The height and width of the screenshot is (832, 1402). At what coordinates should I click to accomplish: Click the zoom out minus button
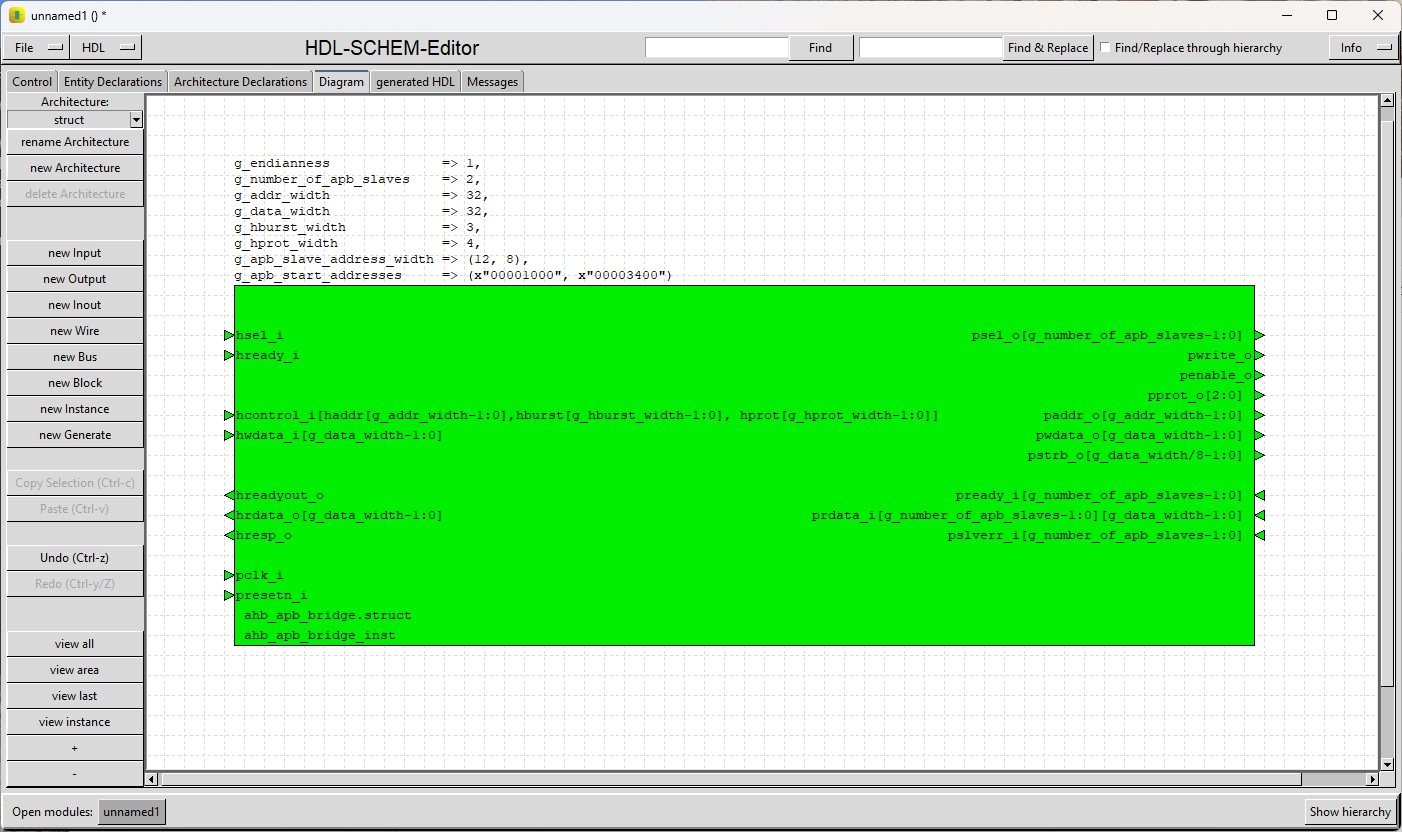pyautogui.click(x=75, y=774)
